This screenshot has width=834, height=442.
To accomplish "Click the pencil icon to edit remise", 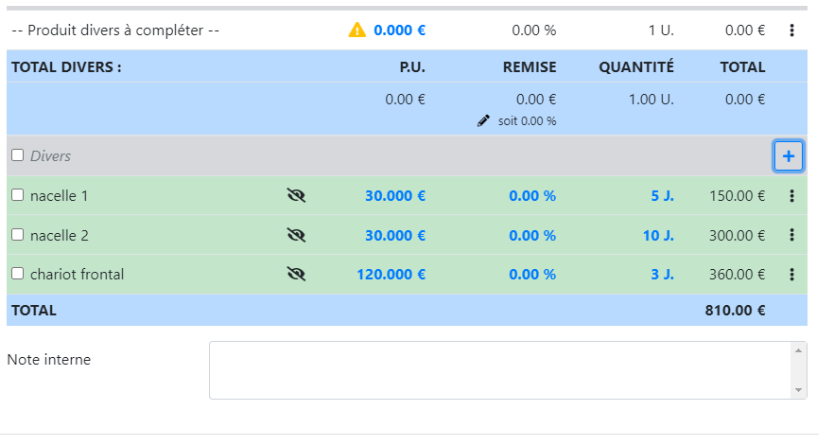I will pos(484,121).
